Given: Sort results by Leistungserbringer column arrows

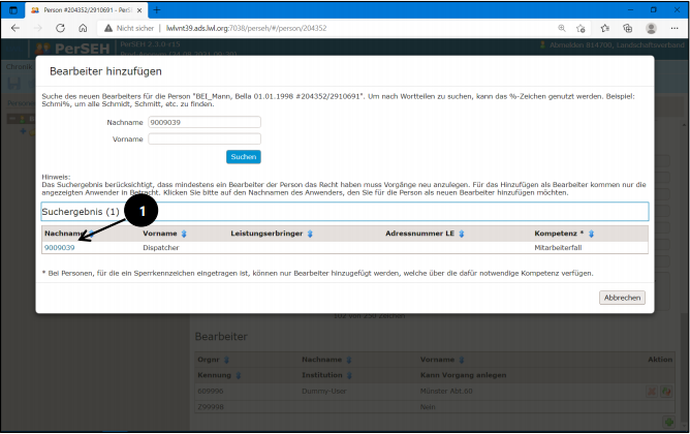Looking at the screenshot, I should 310,234.
